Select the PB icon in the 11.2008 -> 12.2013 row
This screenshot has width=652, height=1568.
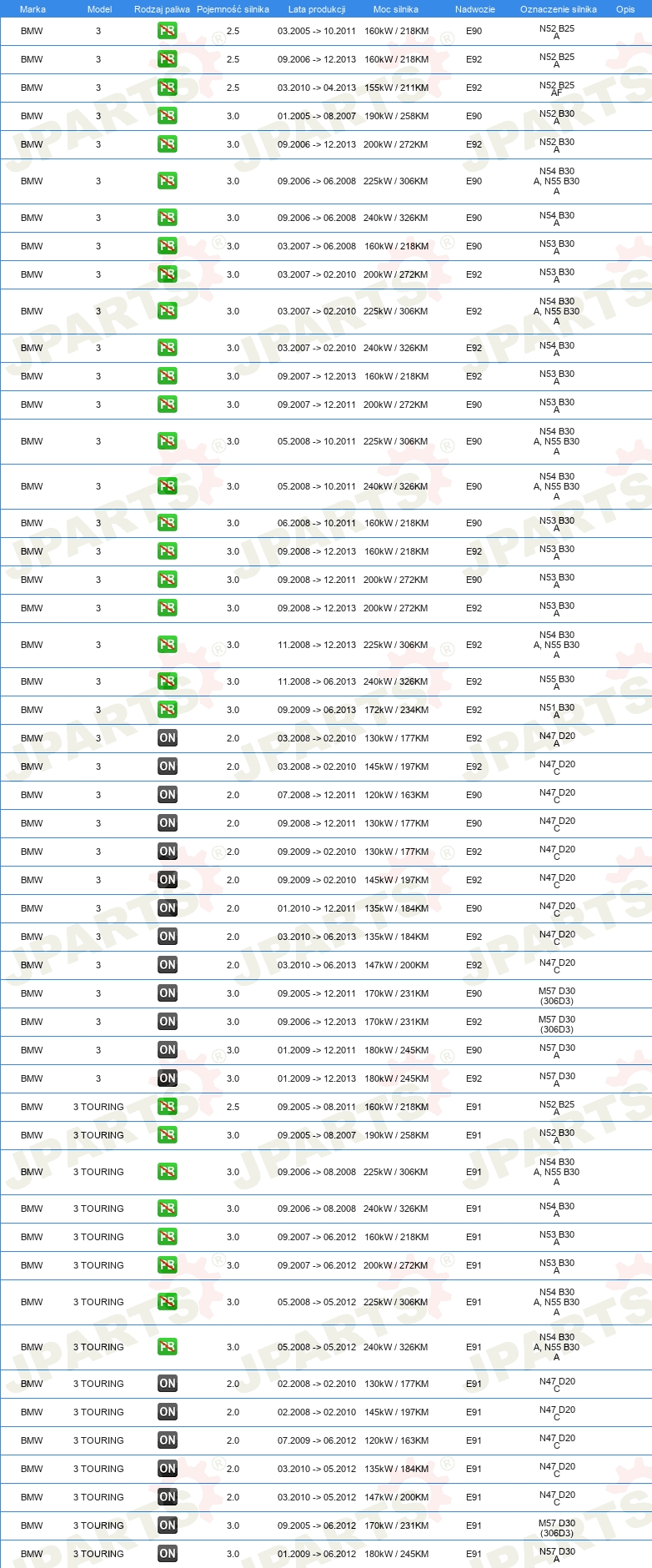(168, 645)
